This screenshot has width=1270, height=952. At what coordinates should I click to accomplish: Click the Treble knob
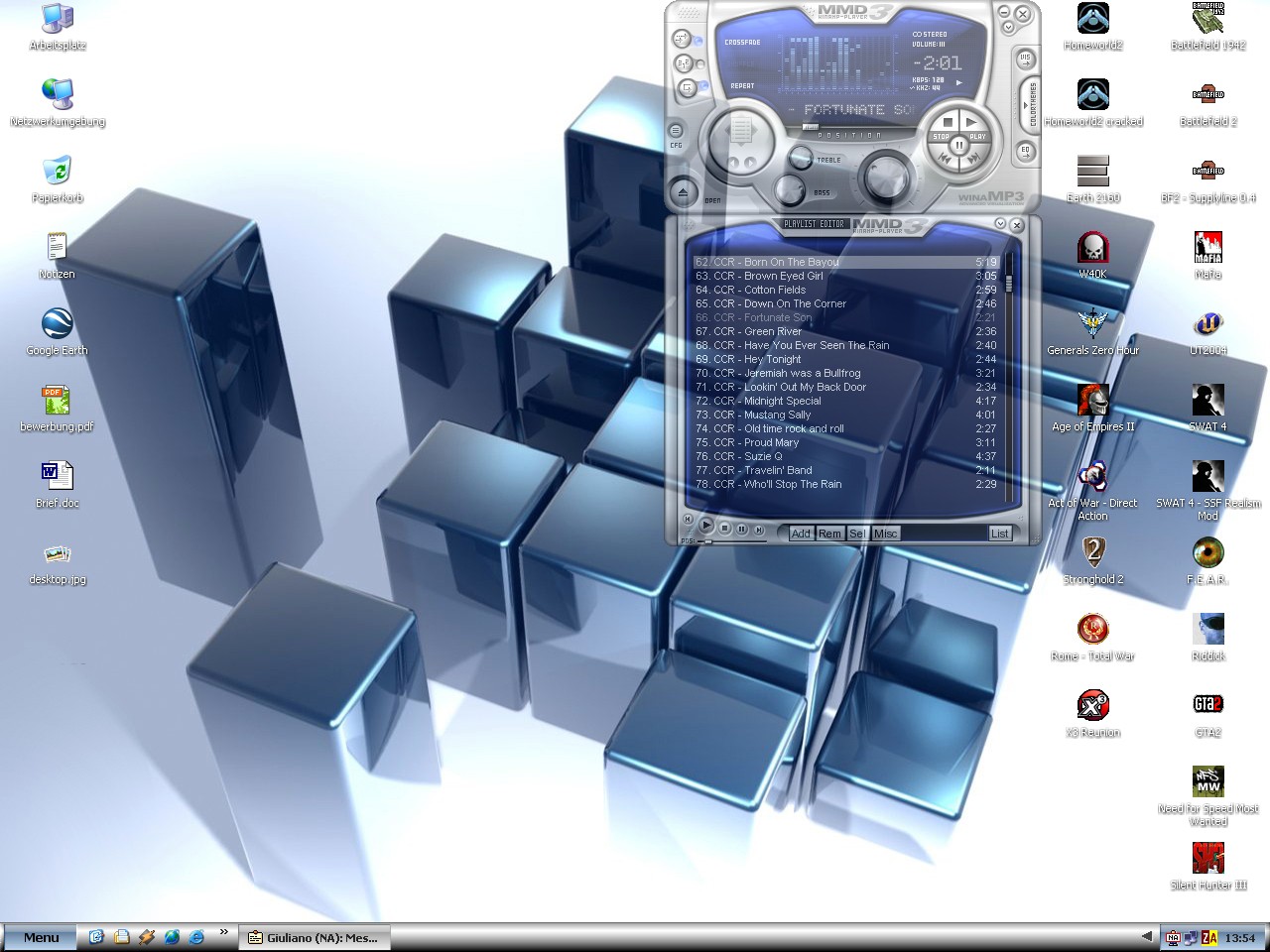[801, 157]
